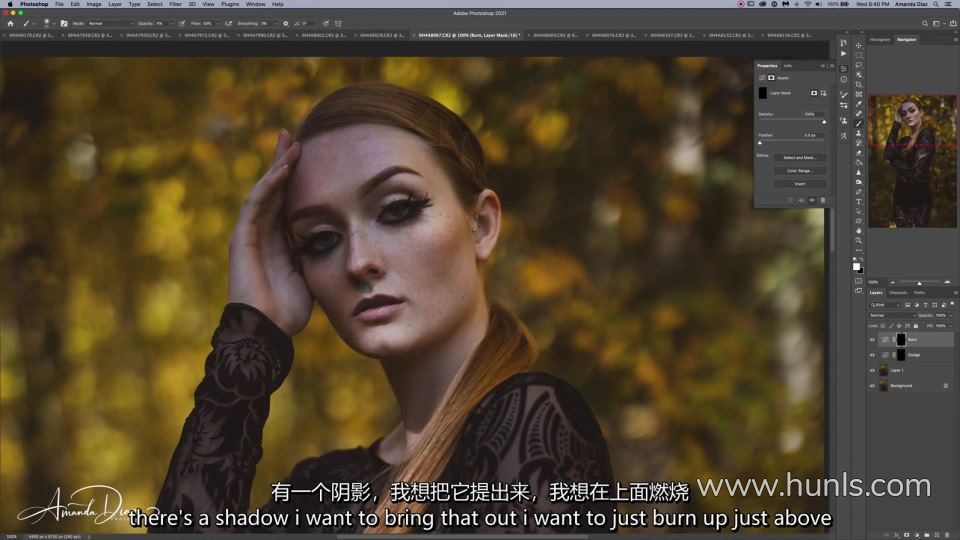Open the History panel icon
The width and height of the screenshot is (960, 540).
[844, 43]
